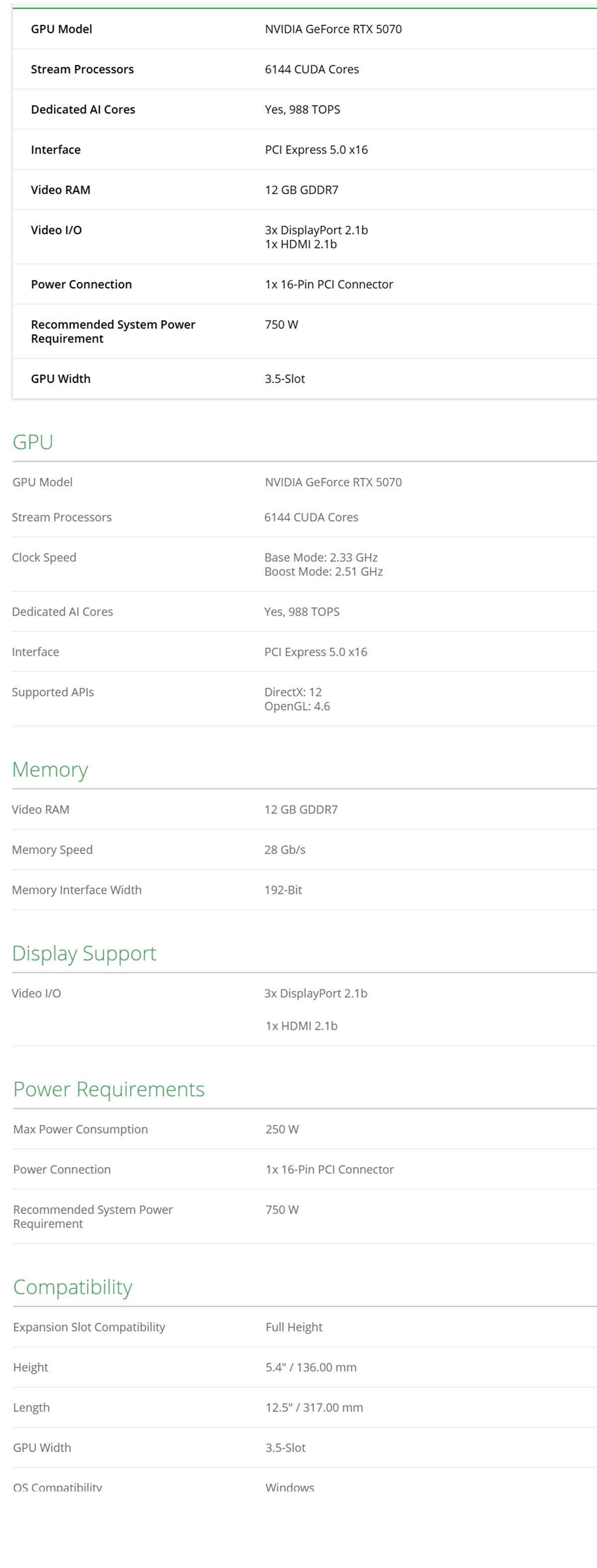Select the '192-Bit' value

pos(283,890)
